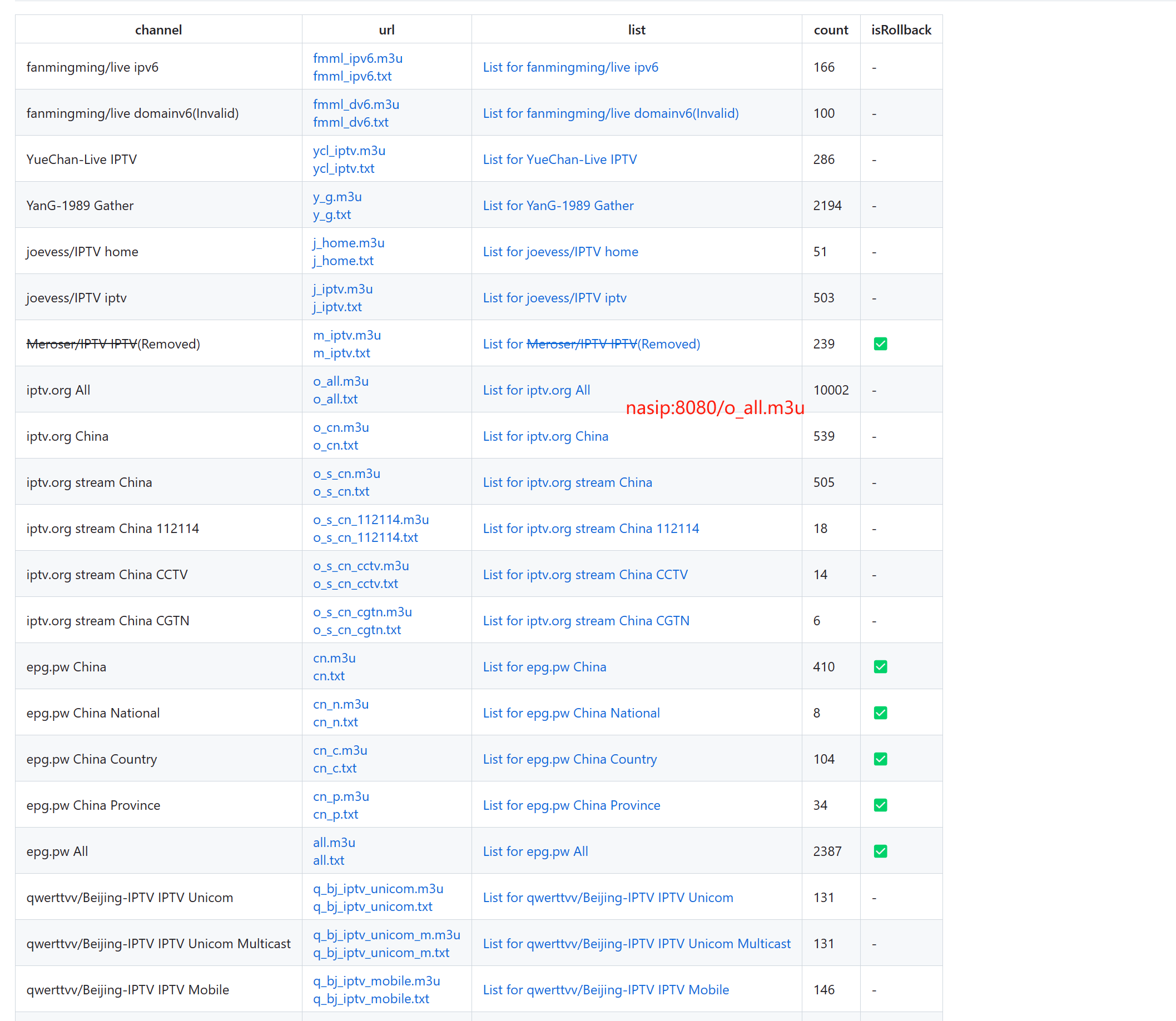Click m_iptv.txt link
Viewport: 1176px width, 1021px height.
(x=341, y=353)
